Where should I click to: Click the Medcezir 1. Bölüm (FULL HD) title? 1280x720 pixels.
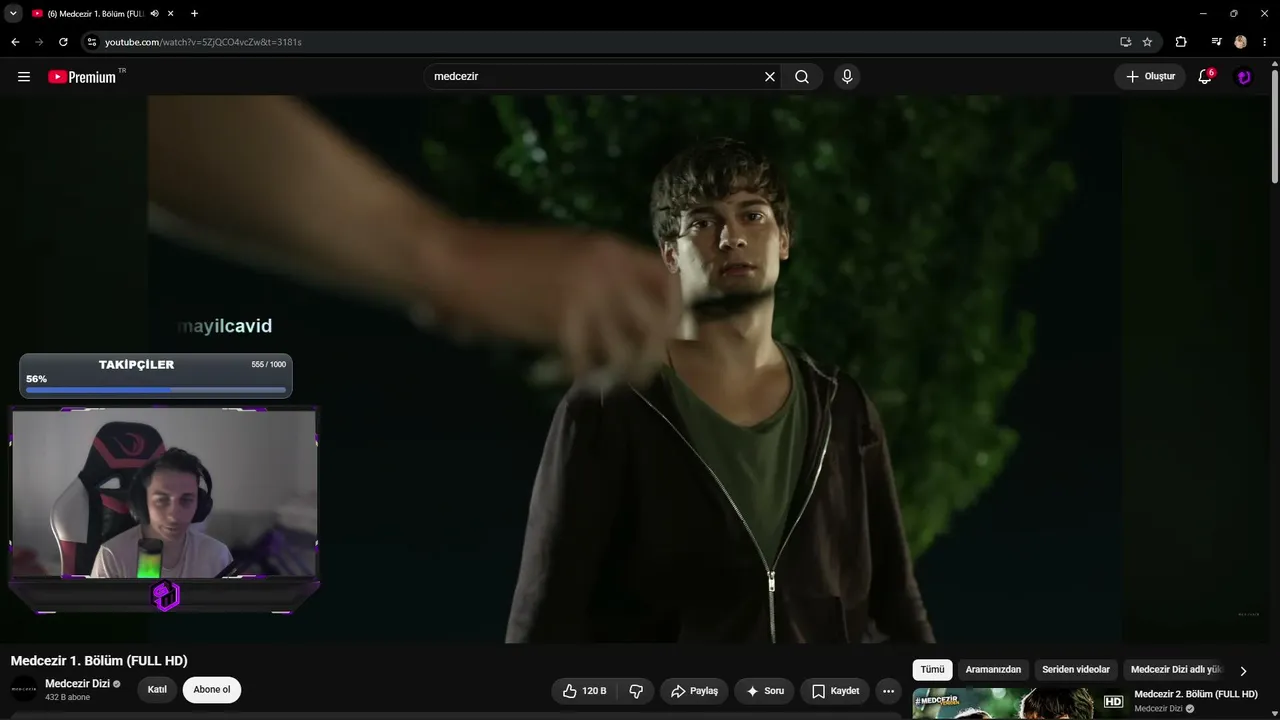pyautogui.click(x=99, y=661)
